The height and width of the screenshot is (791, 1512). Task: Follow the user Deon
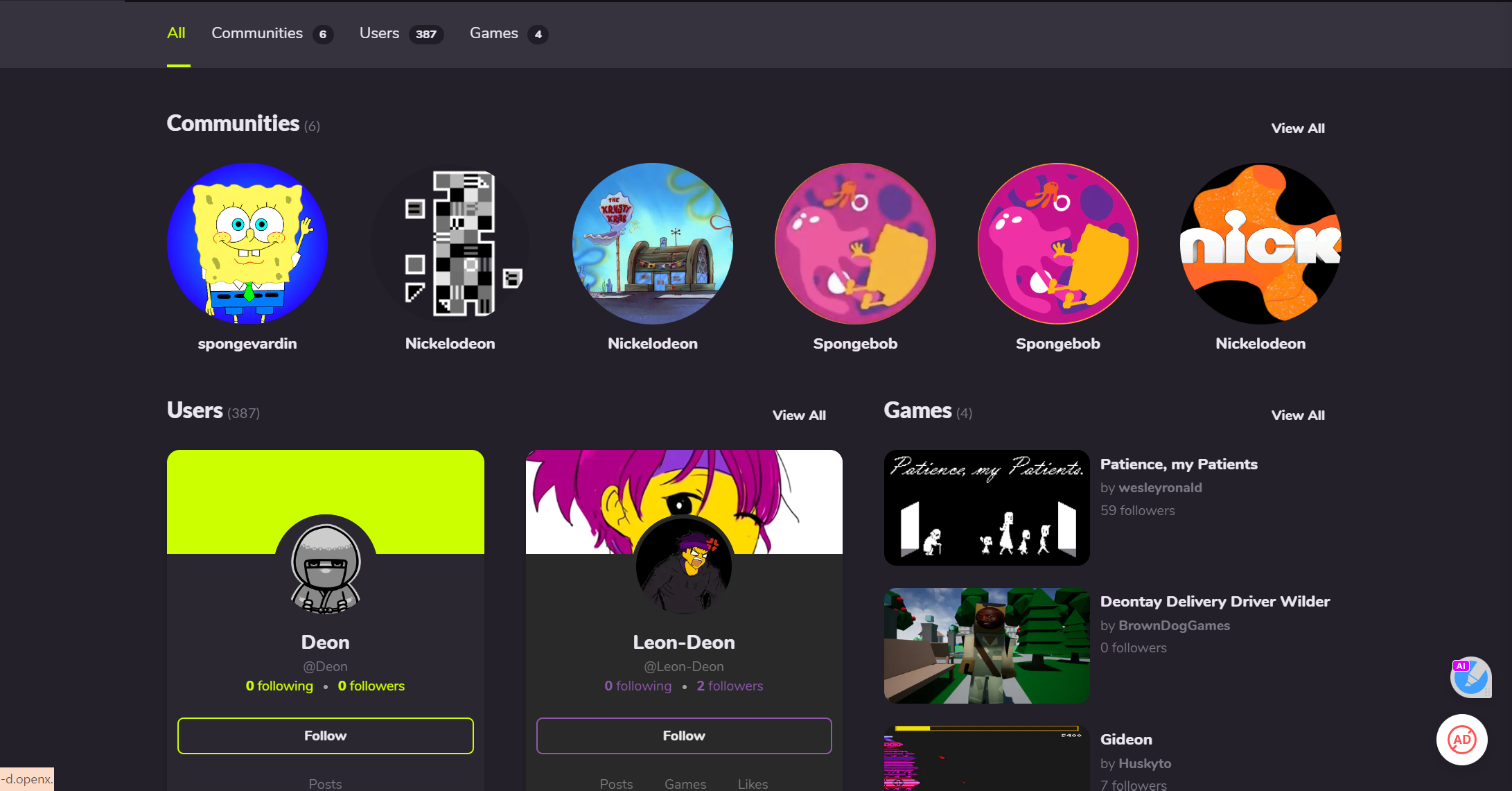pos(325,736)
